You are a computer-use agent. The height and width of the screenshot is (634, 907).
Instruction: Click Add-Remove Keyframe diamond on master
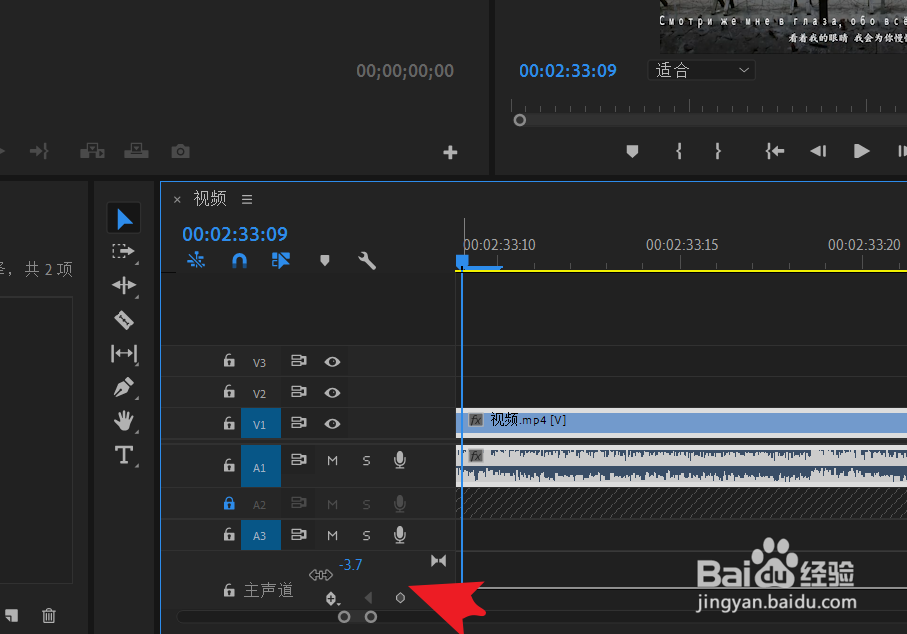(400, 598)
